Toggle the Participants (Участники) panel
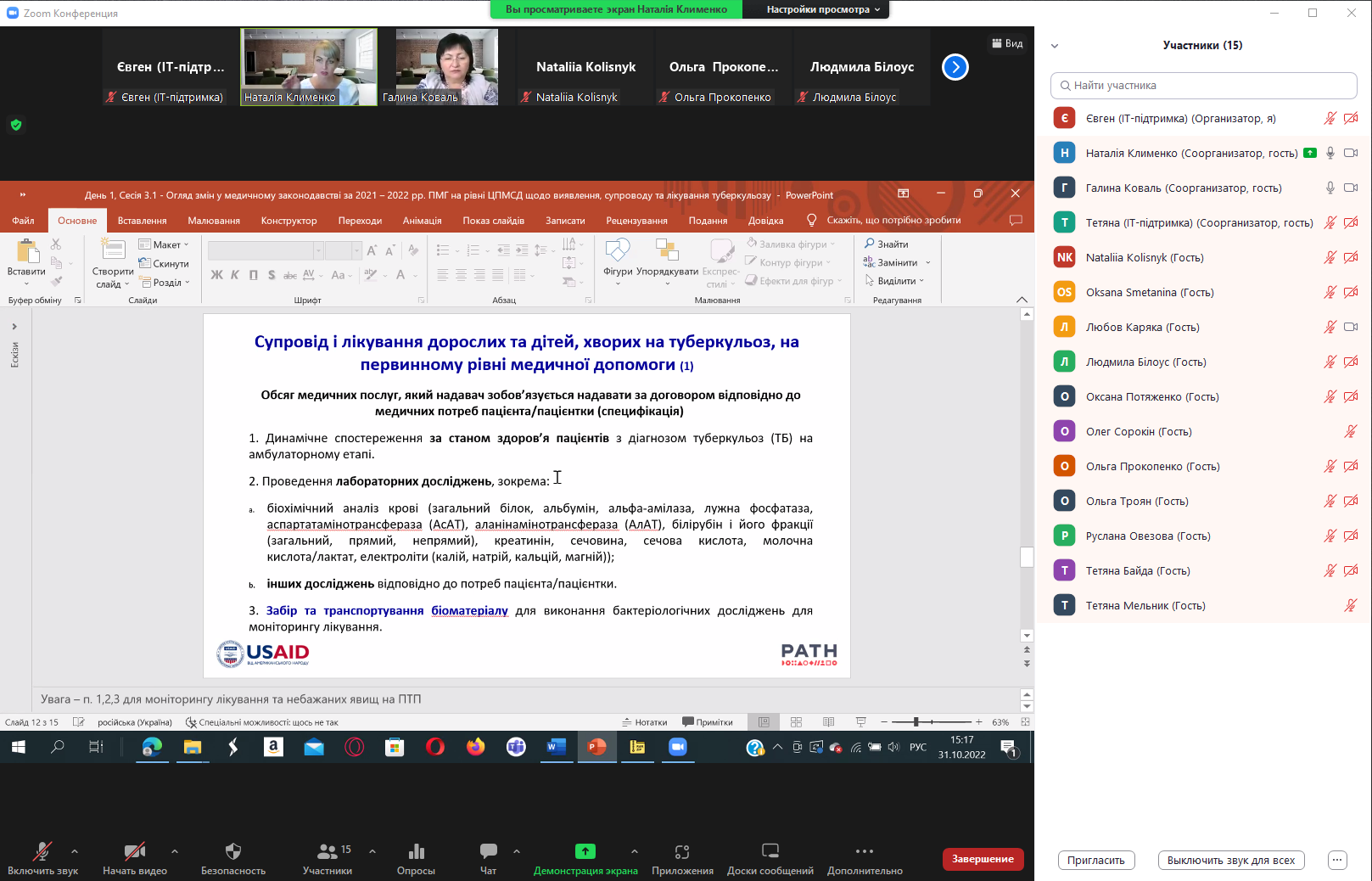Image resolution: width=1372 pixels, height=881 pixels. pos(327,851)
